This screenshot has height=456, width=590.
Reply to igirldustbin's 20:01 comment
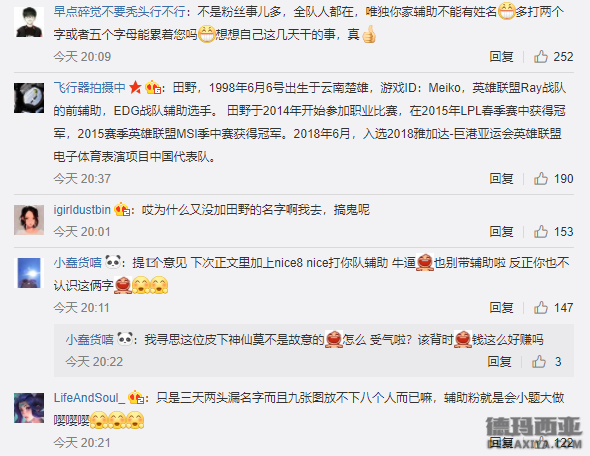pos(501,231)
